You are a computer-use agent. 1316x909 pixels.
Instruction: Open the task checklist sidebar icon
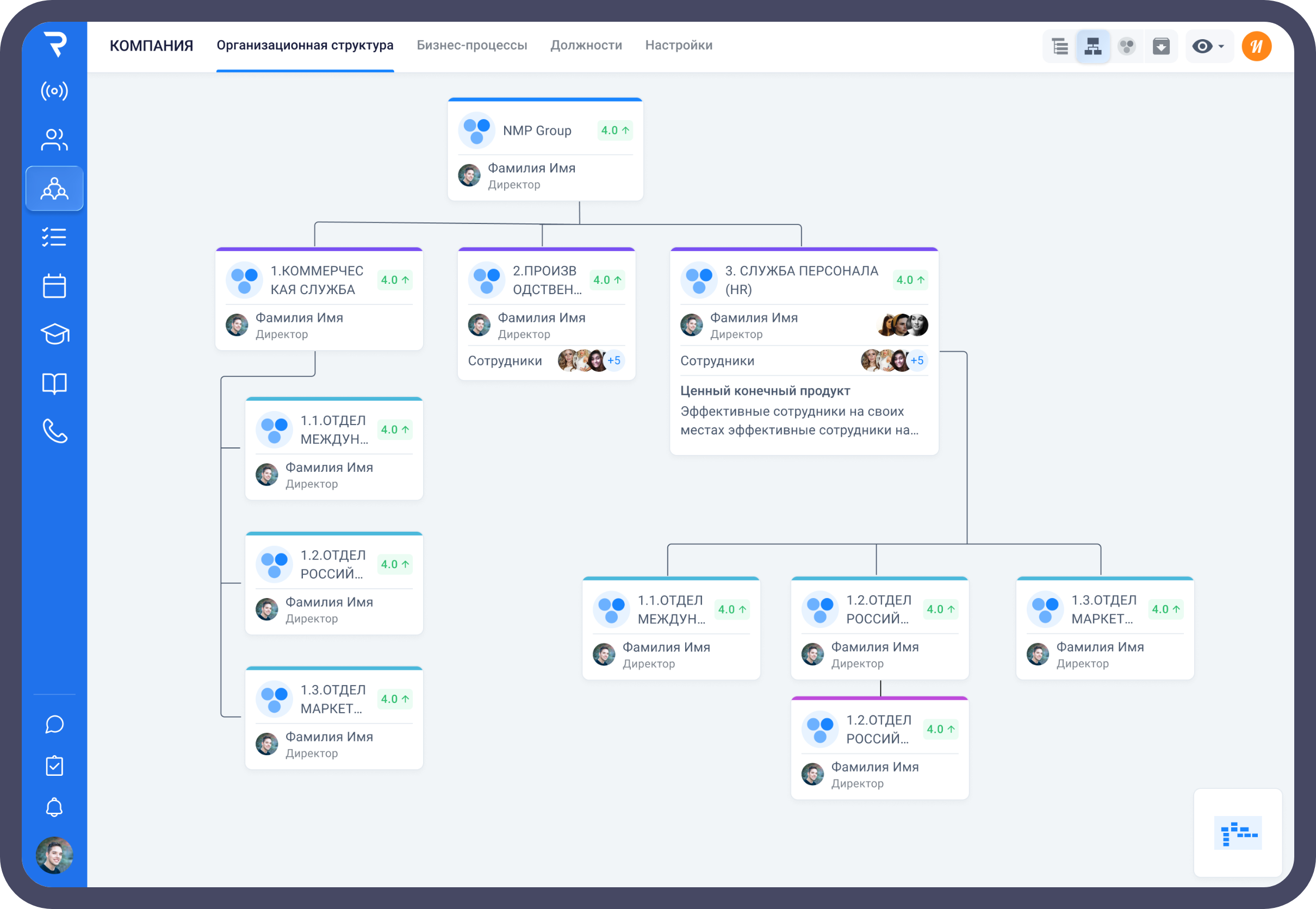pyautogui.click(x=55, y=237)
